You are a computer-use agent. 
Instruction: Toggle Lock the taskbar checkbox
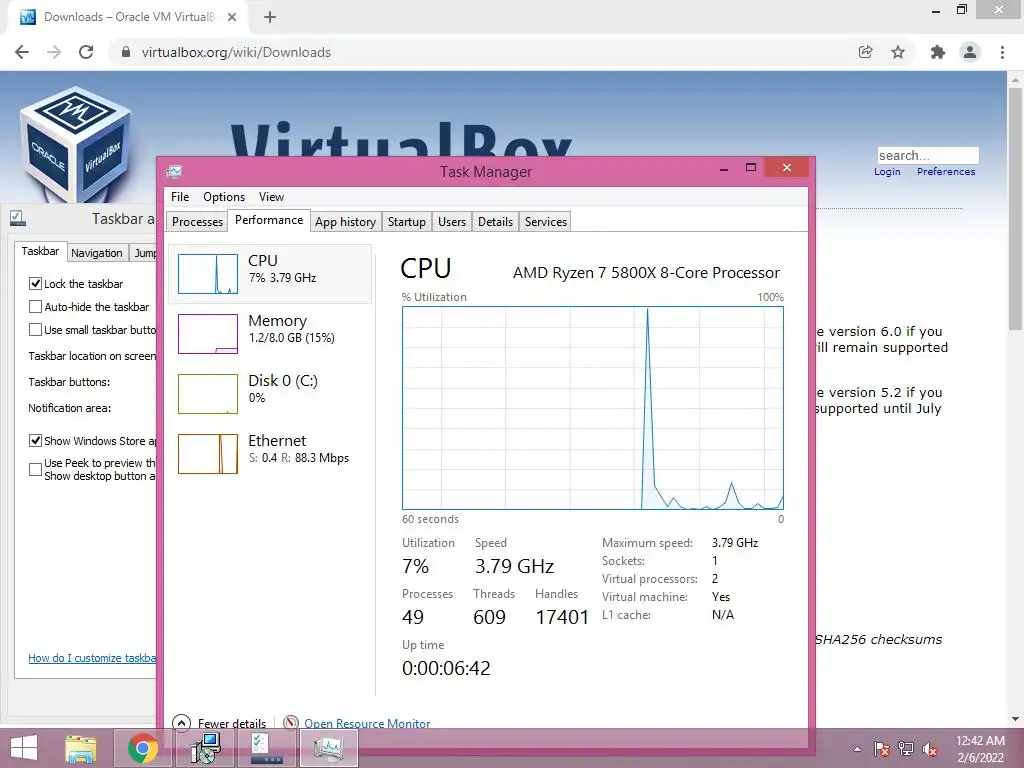35,283
